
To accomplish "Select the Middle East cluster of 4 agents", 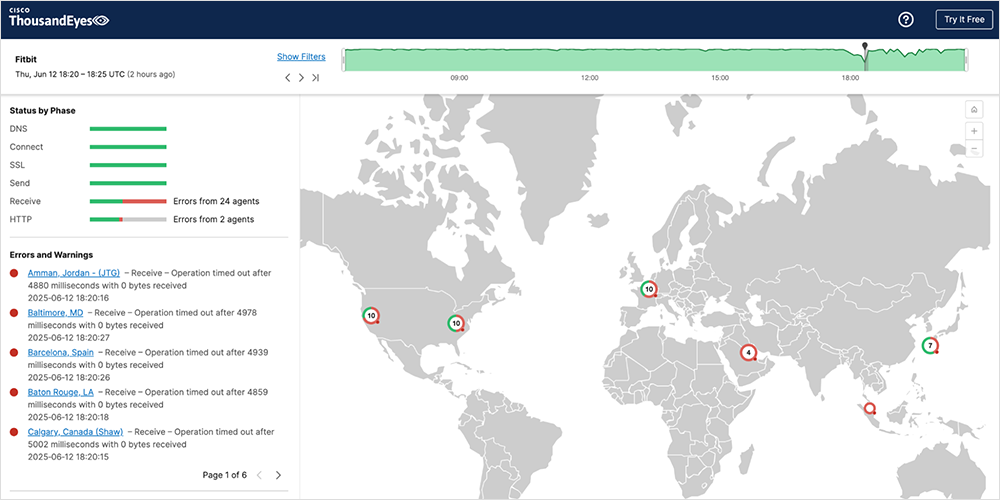I will pyautogui.click(x=748, y=353).
